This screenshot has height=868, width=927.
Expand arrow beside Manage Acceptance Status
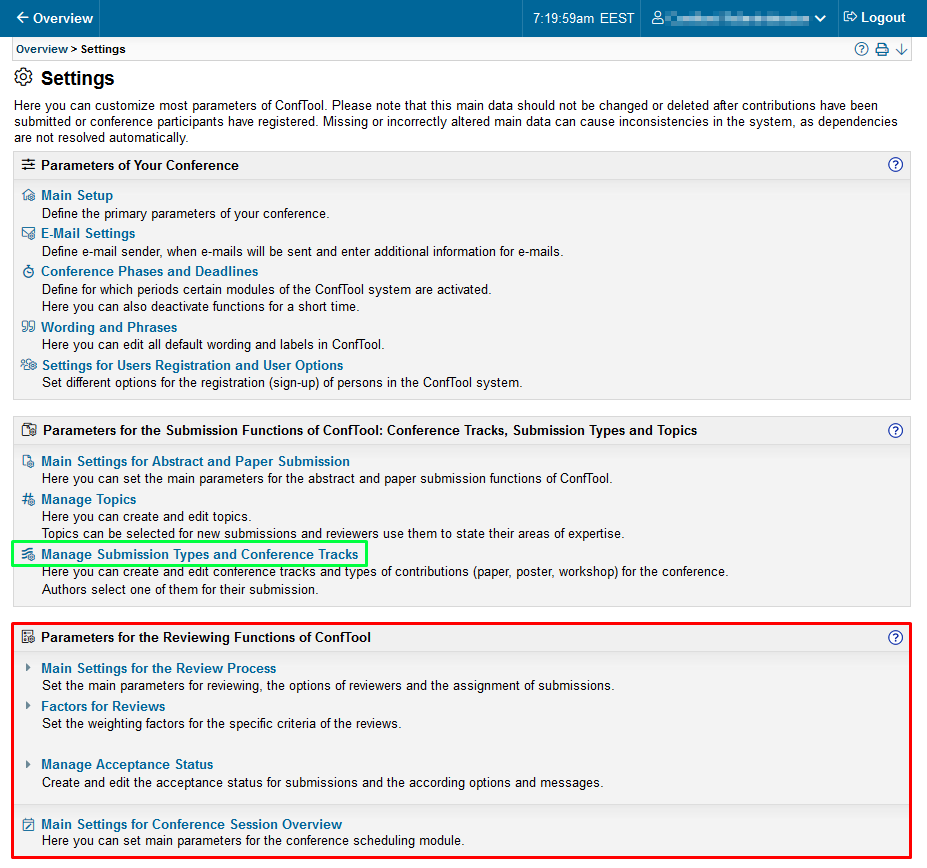(x=28, y=764)
